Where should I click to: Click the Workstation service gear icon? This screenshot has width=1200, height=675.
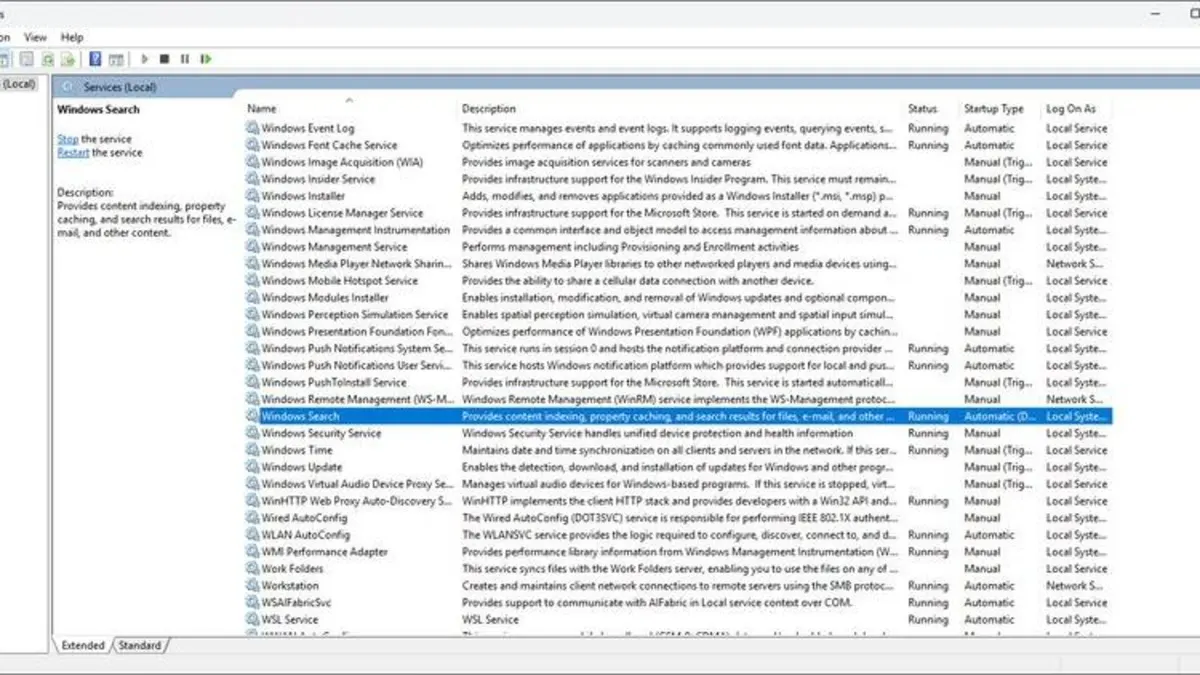click(253, 585)
